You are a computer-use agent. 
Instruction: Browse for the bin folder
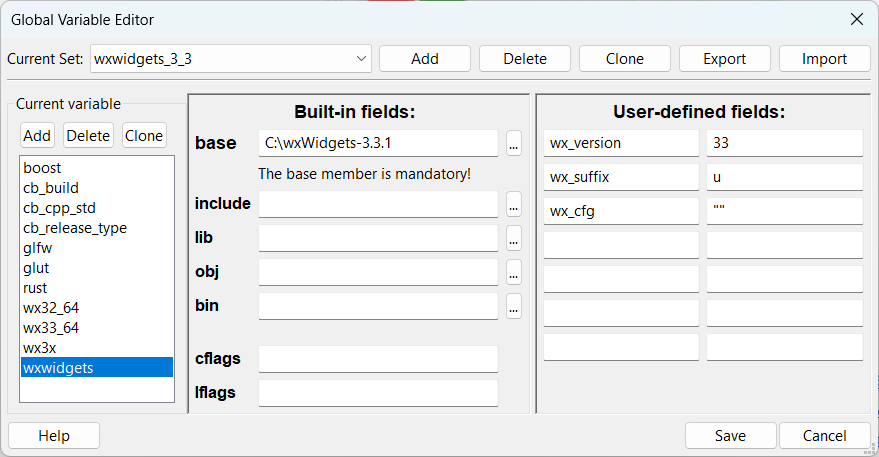click(x=513, y=307)
